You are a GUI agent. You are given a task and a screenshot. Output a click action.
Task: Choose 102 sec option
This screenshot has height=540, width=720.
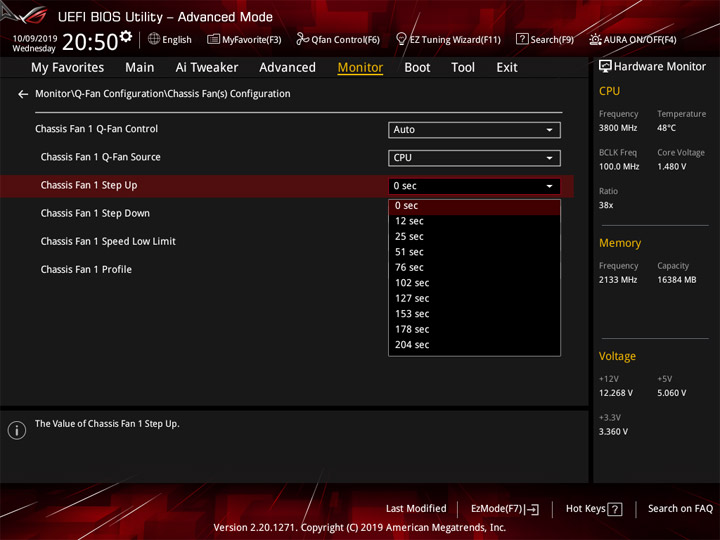(474, 283)
